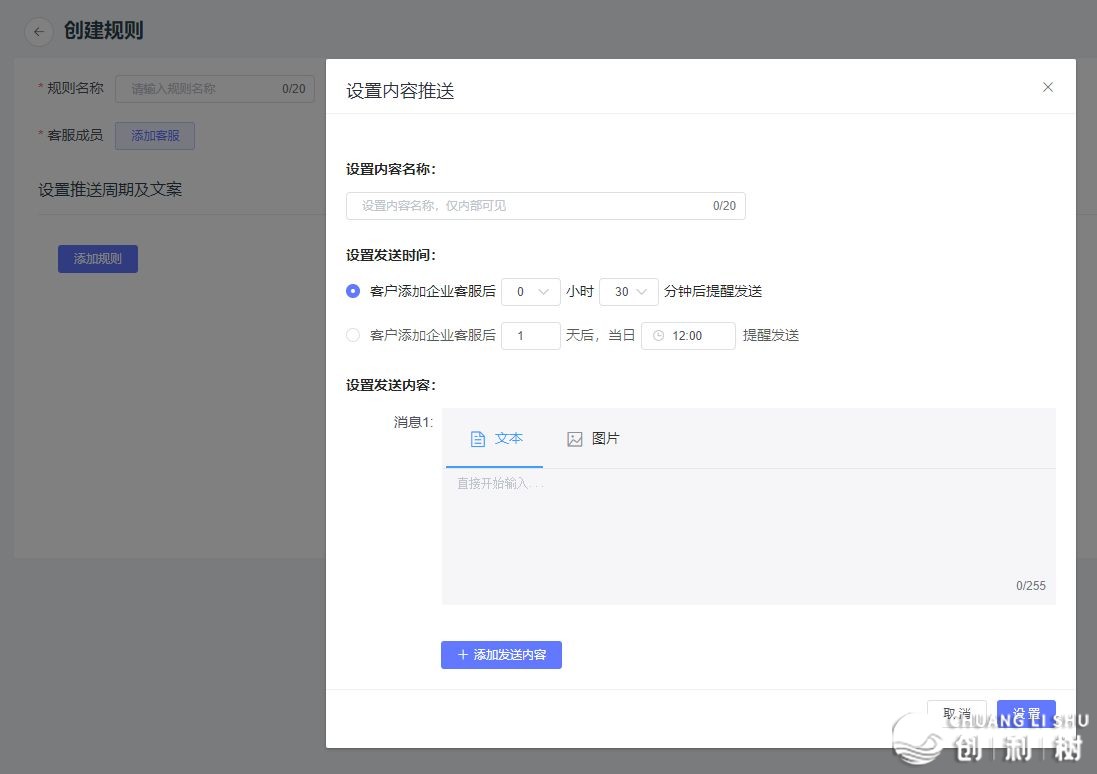Click the picture icon in 图片 tab
This screenshot has width=1097, height=774.
coord(574,439)
